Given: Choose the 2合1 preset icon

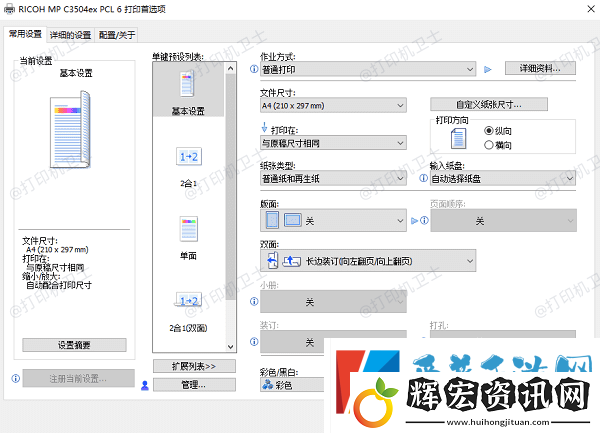Looking at the screenshot, I should click(189, 156).
